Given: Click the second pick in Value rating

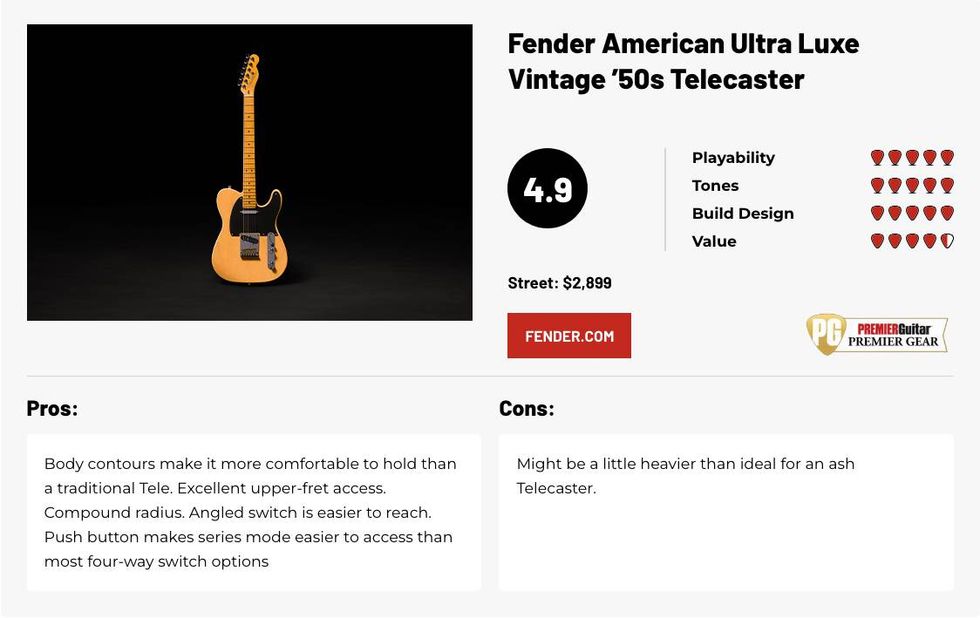Looking at the screenshot, I should [x=895, y=241].
